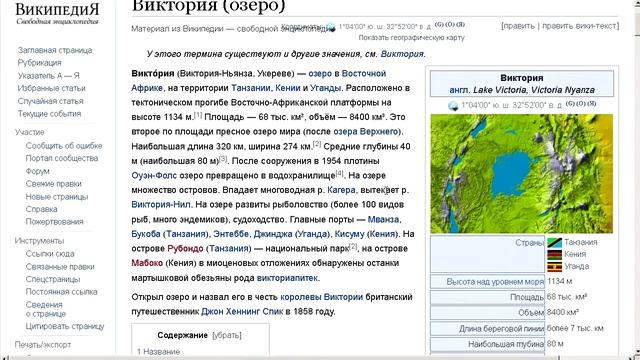Click 'Кения' country name in infobox
Image resolution: width=640 pixels, height=360 pixels.
[575, 254]
